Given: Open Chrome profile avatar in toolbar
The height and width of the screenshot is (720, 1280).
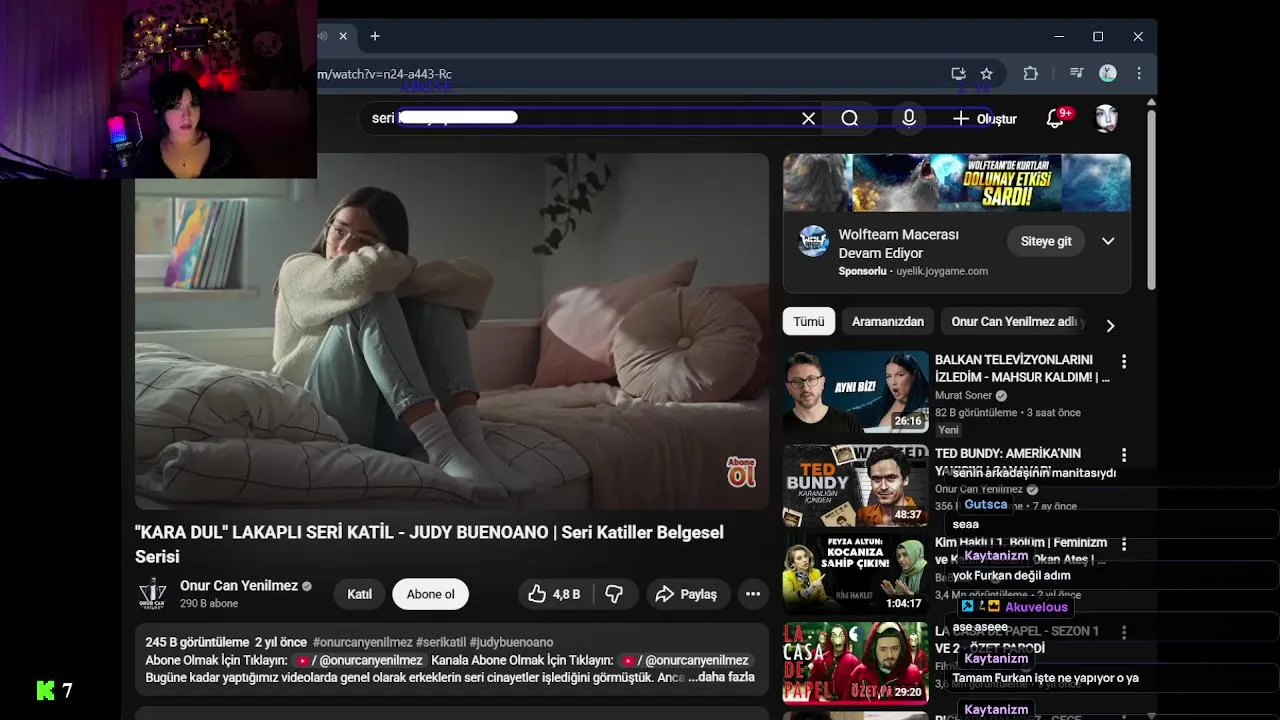Looking at the screenshot, I should pyautogui.click(x=1107, y=74).
